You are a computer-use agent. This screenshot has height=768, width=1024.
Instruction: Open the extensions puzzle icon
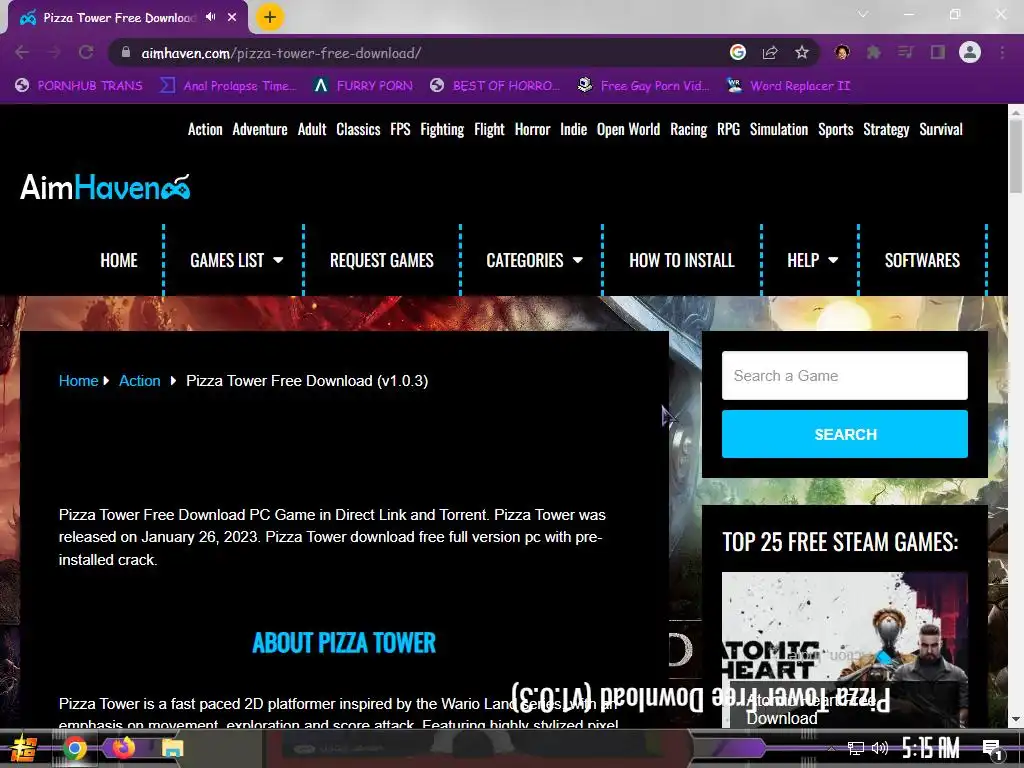(x=873, y=53)
